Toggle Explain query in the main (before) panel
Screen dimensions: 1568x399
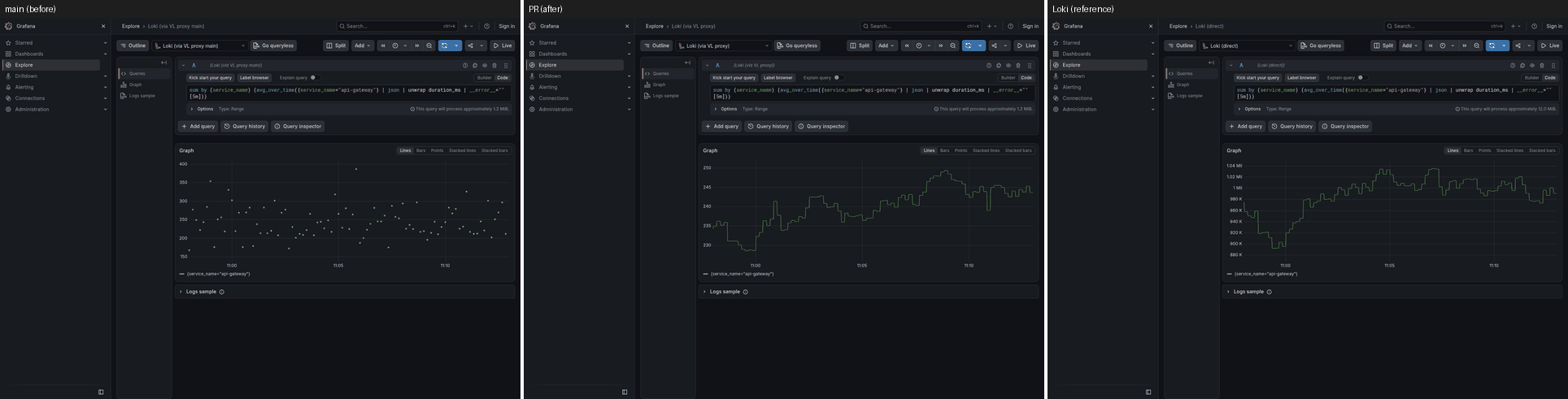tap(314, 78)
